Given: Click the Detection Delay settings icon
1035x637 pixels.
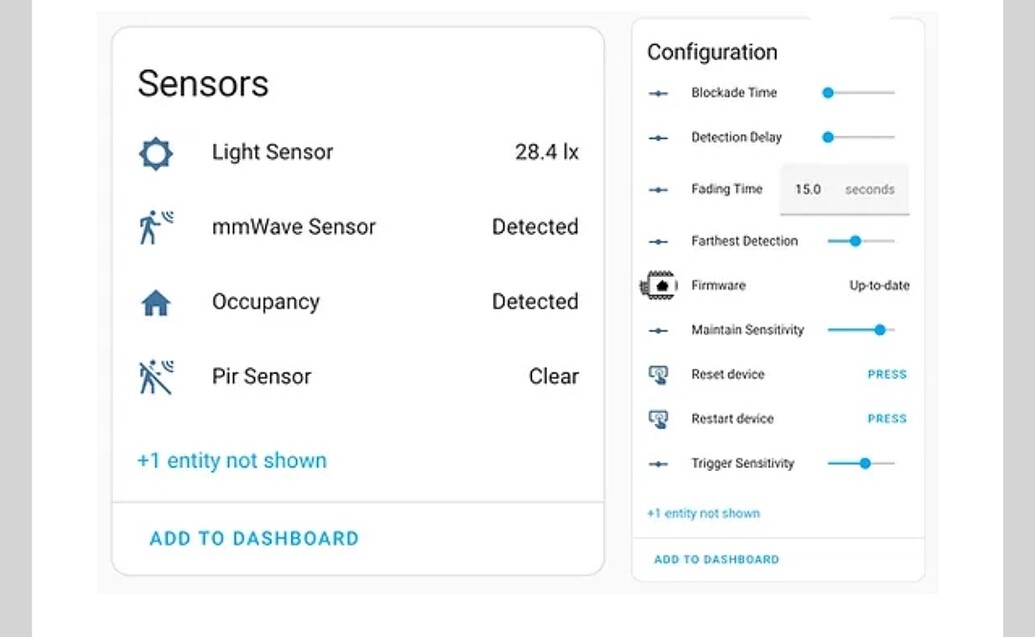Looking at the screenshot, I should 659,137.
